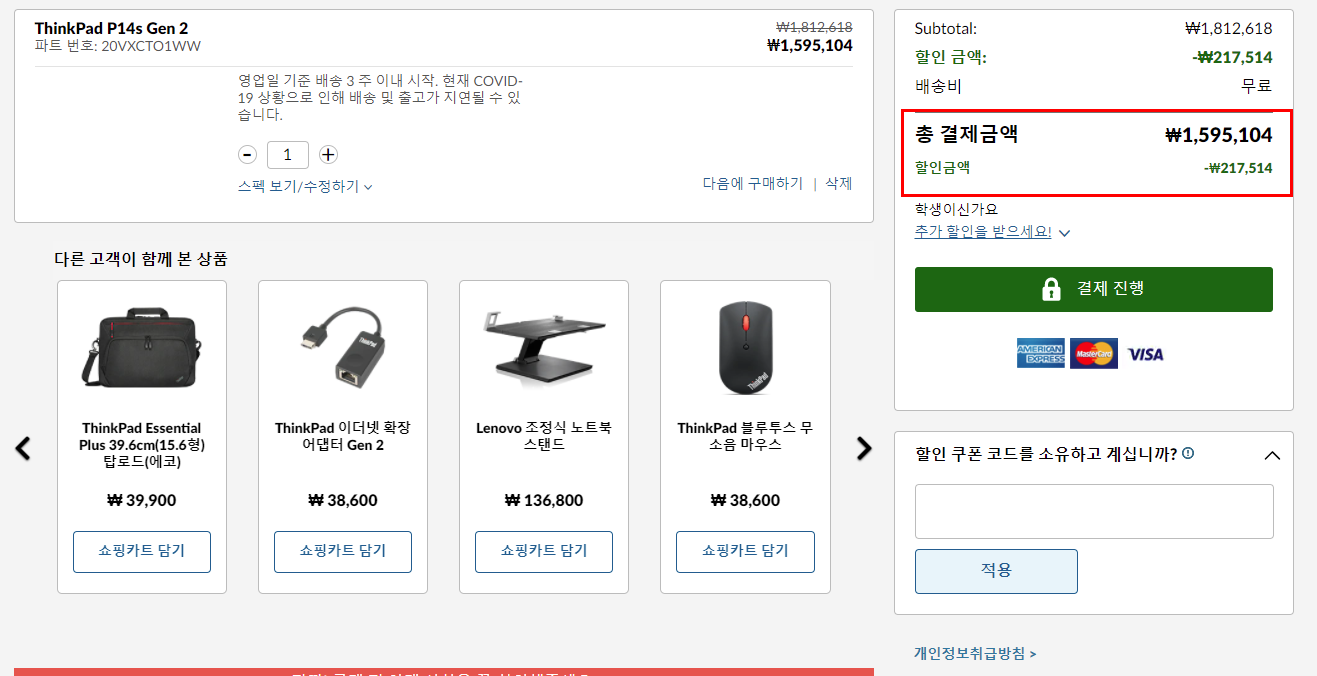Click ThinkPad Essential Plus 39.6cm product name

(x=142, y=445)
